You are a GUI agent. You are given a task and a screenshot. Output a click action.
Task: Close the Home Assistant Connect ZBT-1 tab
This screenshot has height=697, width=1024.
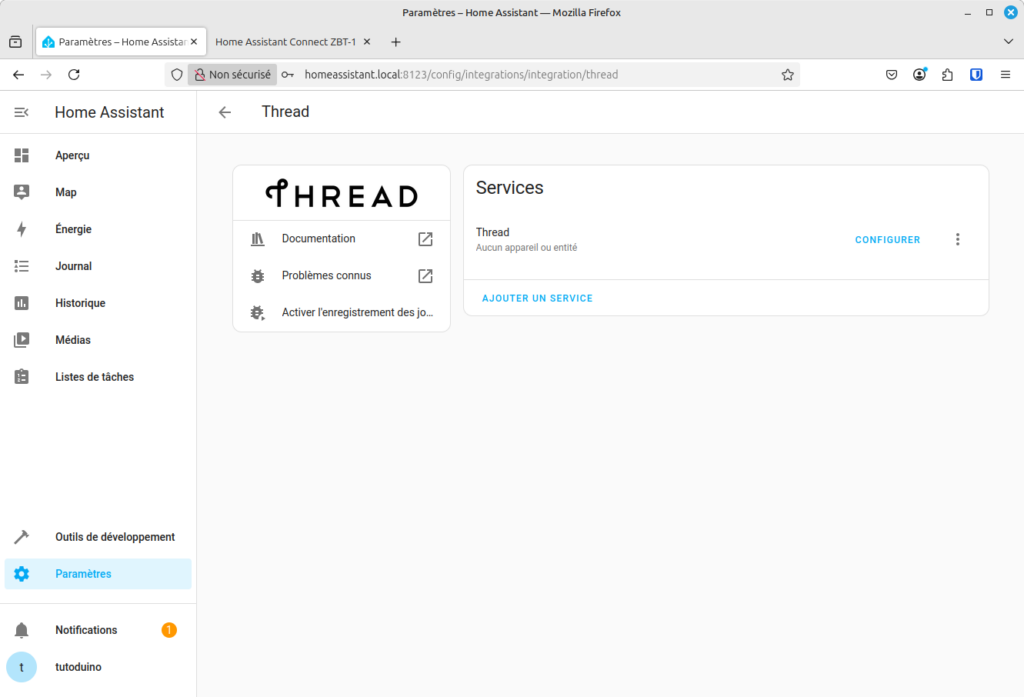[367, 42]
